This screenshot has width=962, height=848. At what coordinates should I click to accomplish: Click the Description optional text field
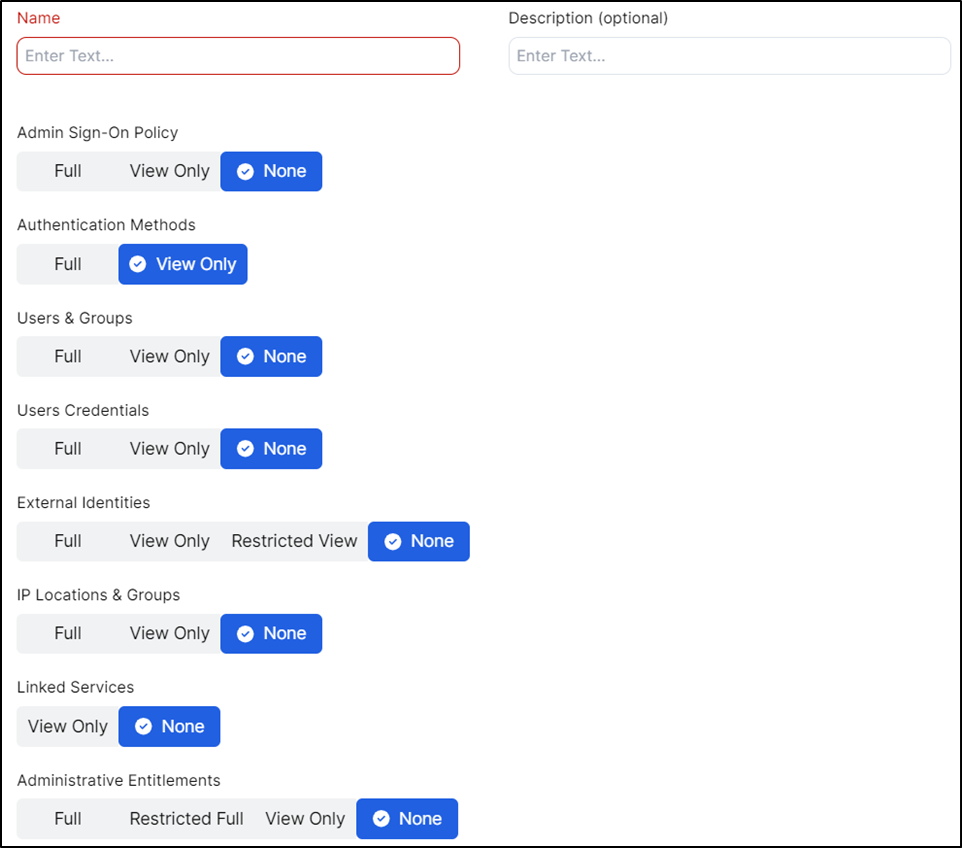point(729,56)
